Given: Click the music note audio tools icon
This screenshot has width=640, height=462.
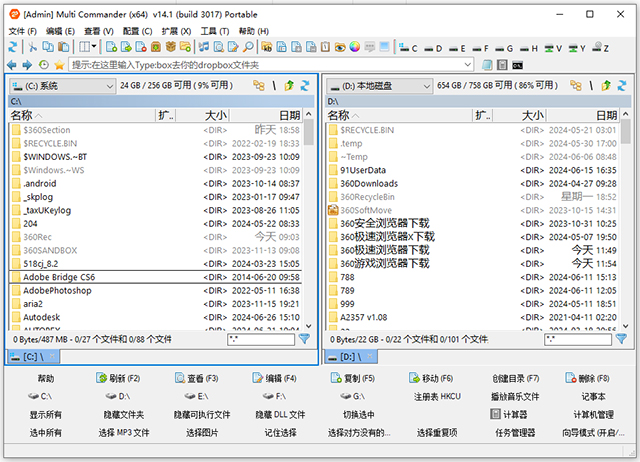Looking at the screenshot, I should point(204,47).
